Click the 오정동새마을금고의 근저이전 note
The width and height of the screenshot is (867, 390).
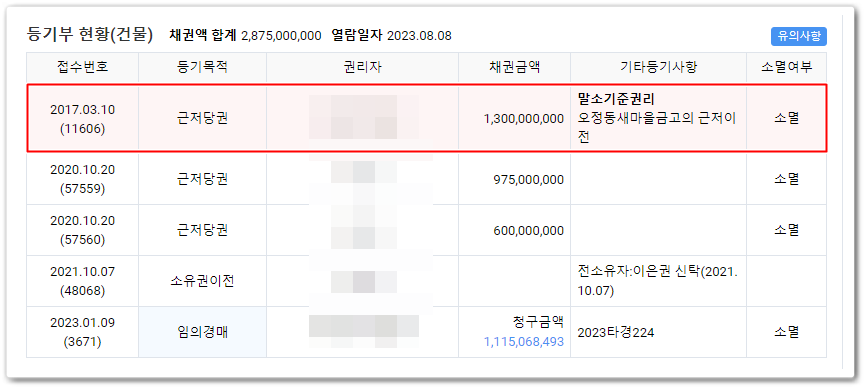pos(656,128)
